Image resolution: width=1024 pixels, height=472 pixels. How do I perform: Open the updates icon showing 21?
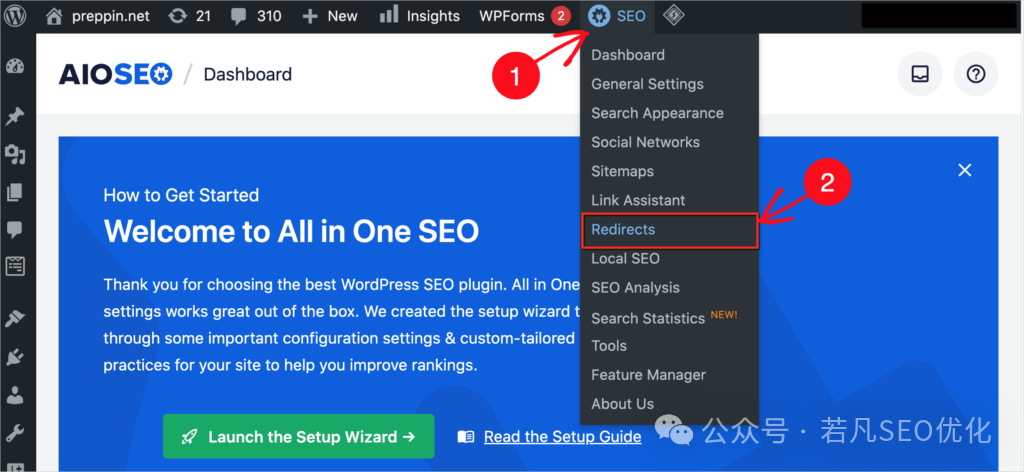189,16
